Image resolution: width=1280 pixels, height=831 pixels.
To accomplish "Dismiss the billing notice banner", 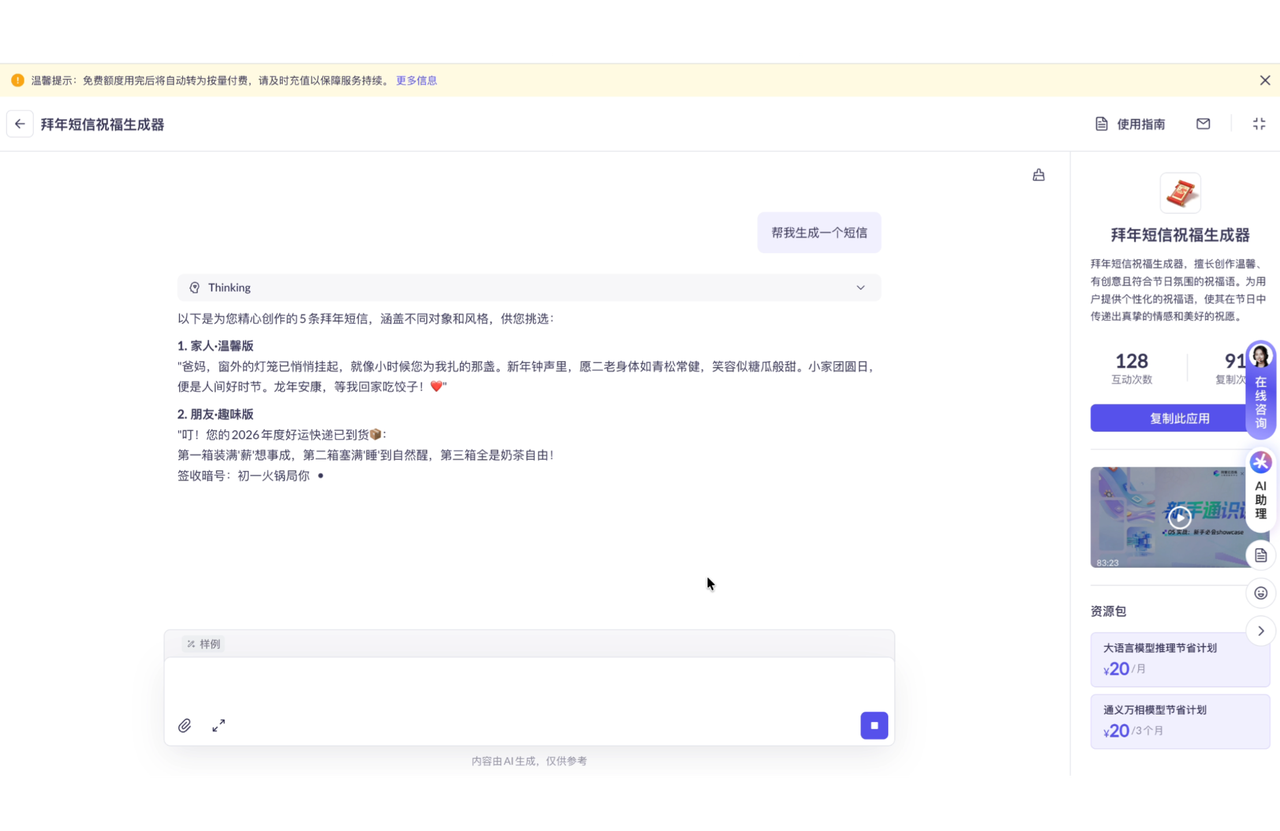I will [1264, 80].
